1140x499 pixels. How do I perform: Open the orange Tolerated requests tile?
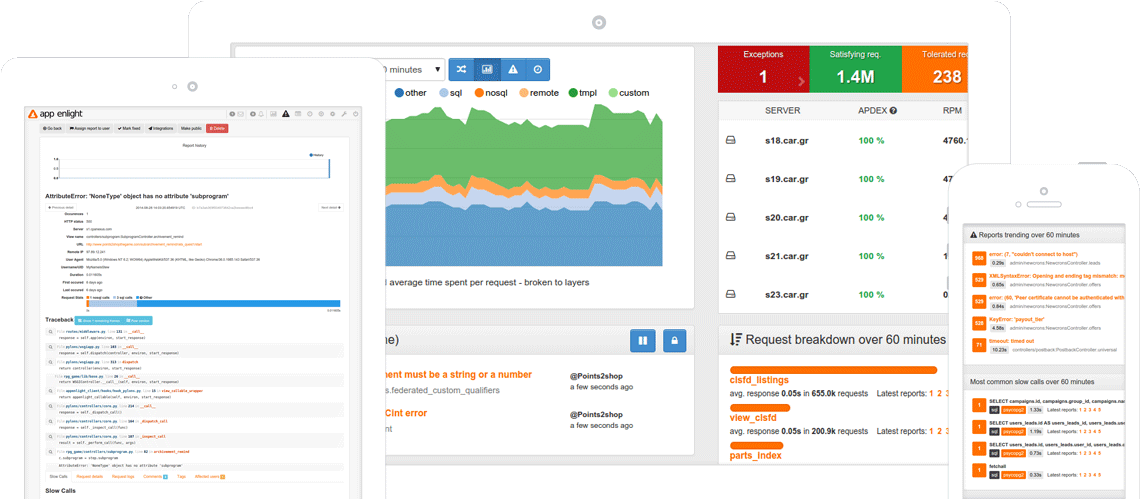pos(935,69)
